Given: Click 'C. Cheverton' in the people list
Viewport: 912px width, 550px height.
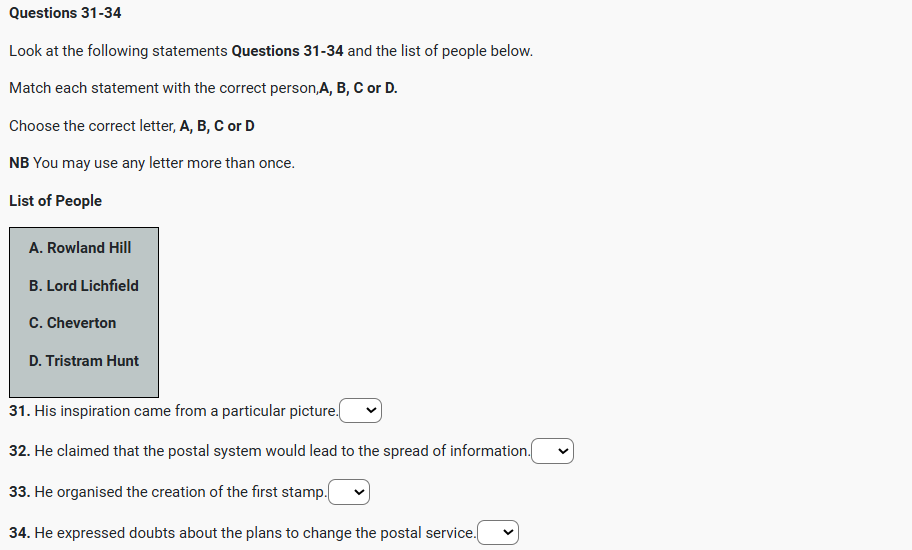Looking at the screenshot, I should [x=73, y=323].
